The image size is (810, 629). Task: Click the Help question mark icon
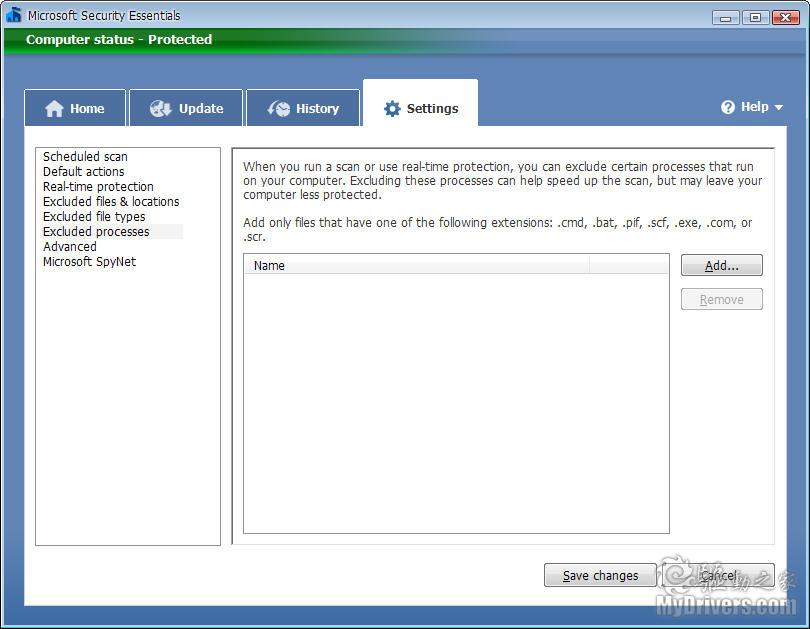[x=728, y=107]
